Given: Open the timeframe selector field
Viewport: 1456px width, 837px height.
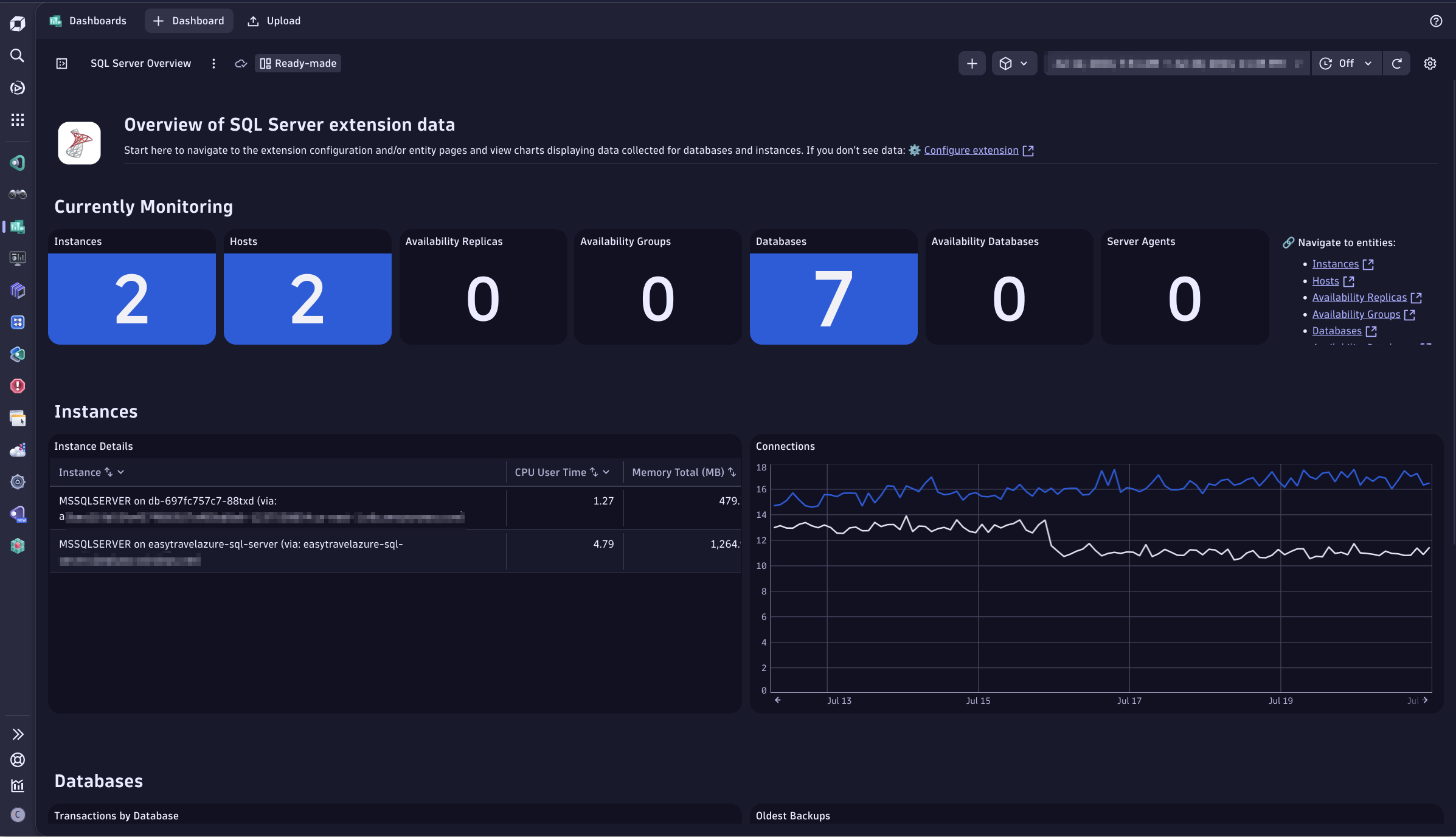Looking at the screenshot, I should 1176,63.
